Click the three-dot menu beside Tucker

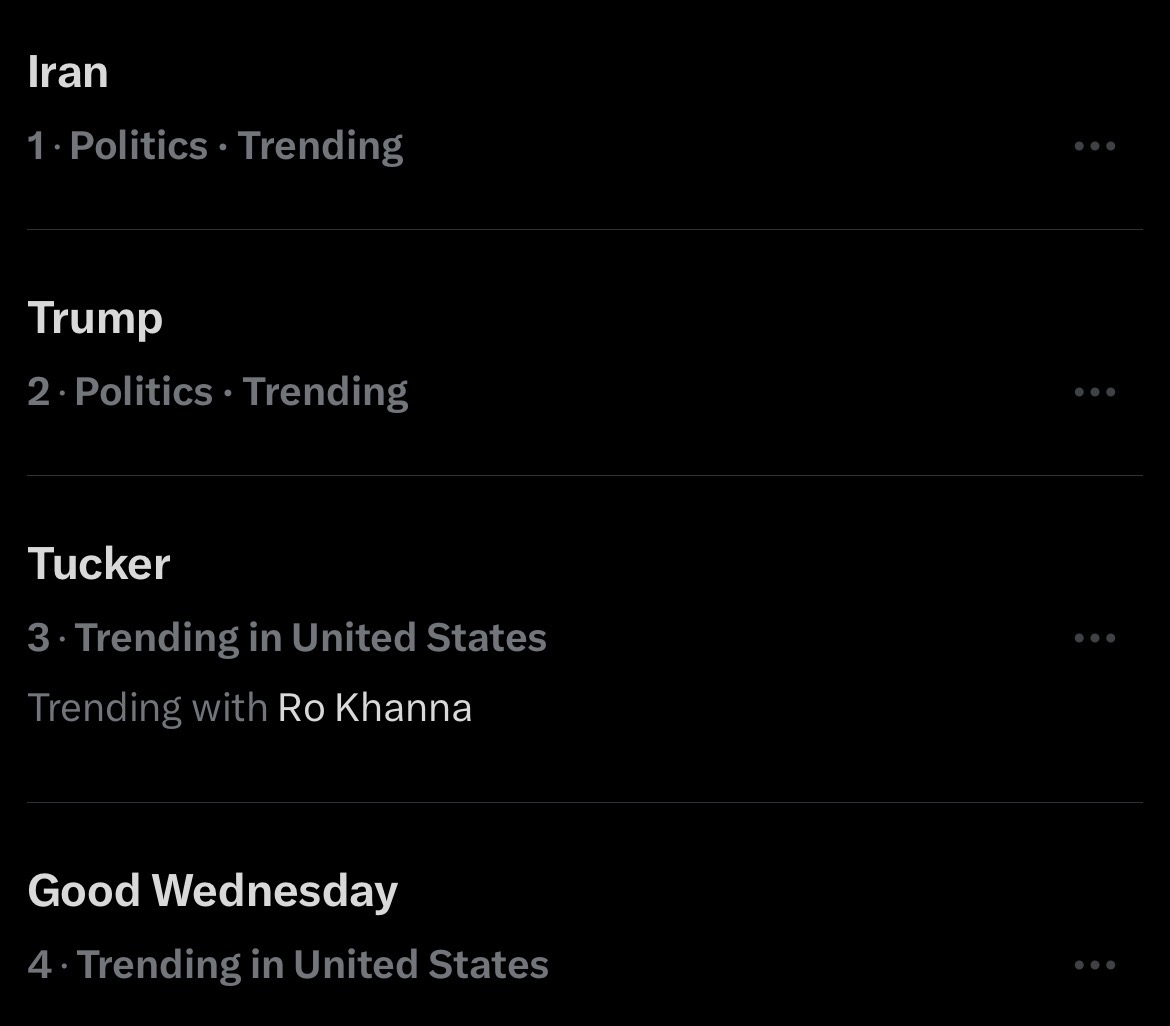point(1094,638)
